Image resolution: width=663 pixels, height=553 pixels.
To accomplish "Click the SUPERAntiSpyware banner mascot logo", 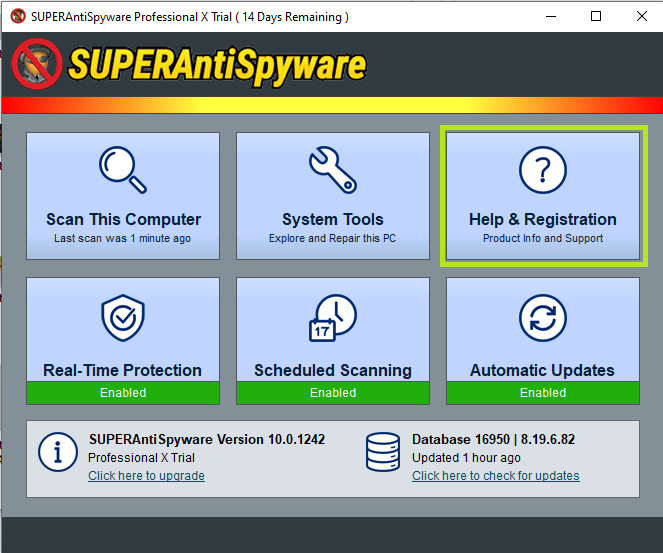I will coord(37,64).
